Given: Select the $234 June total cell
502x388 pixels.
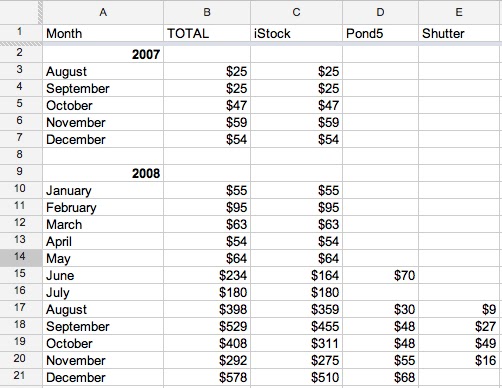Looking at the screenshot, I should [207, 275].
